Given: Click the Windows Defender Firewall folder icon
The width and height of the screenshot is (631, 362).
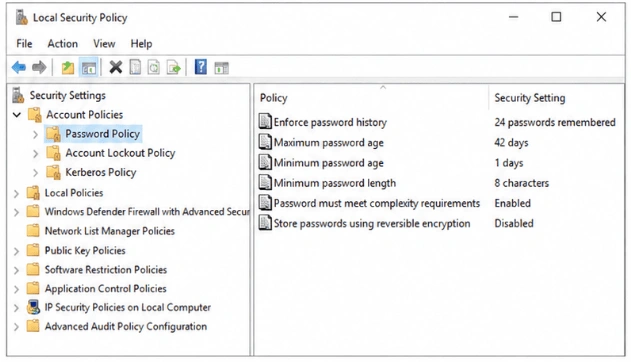Looking at the screenshot, I should tap(33, 212).
